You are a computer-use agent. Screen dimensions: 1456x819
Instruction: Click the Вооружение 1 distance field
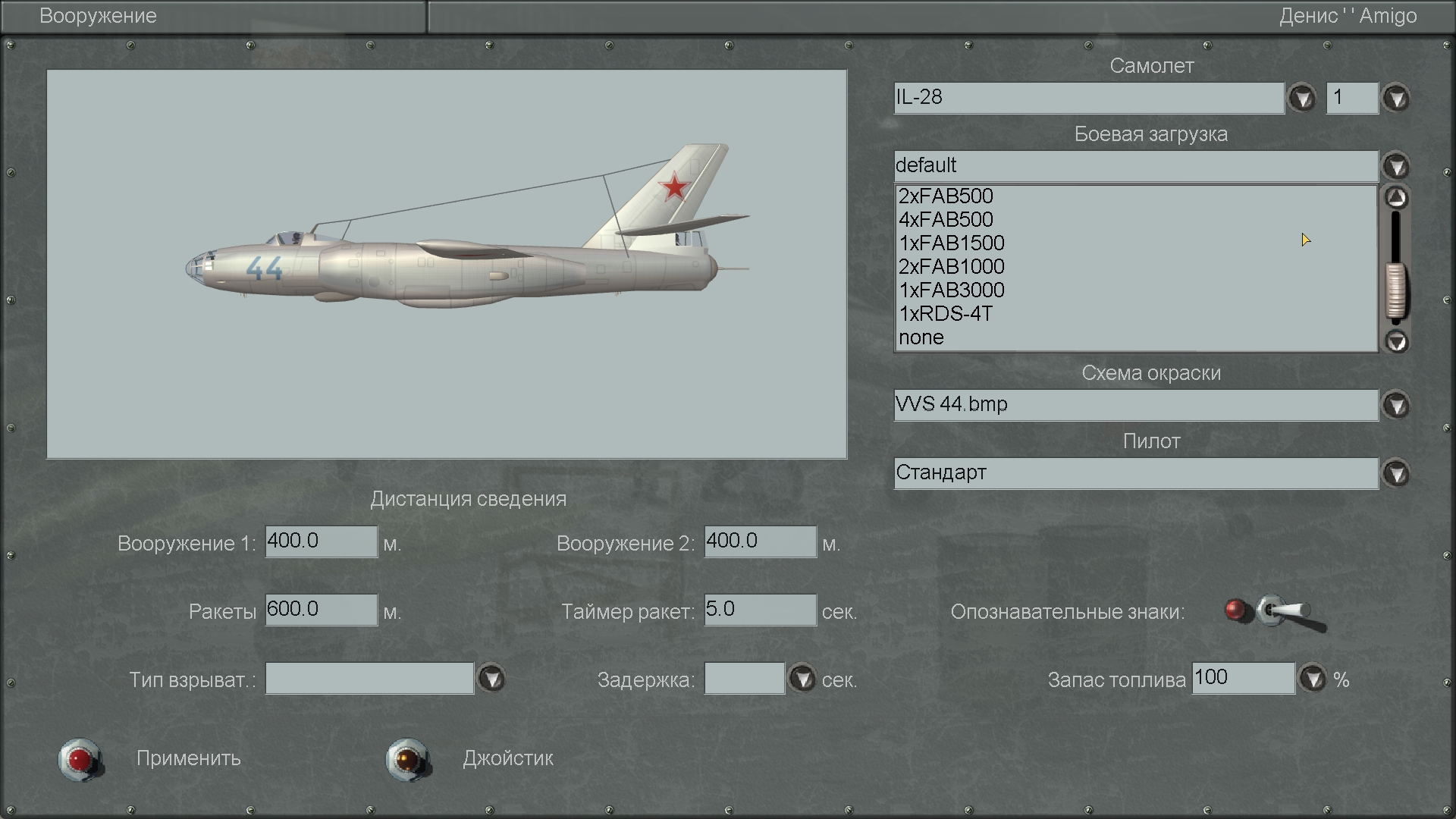(321, 541)
